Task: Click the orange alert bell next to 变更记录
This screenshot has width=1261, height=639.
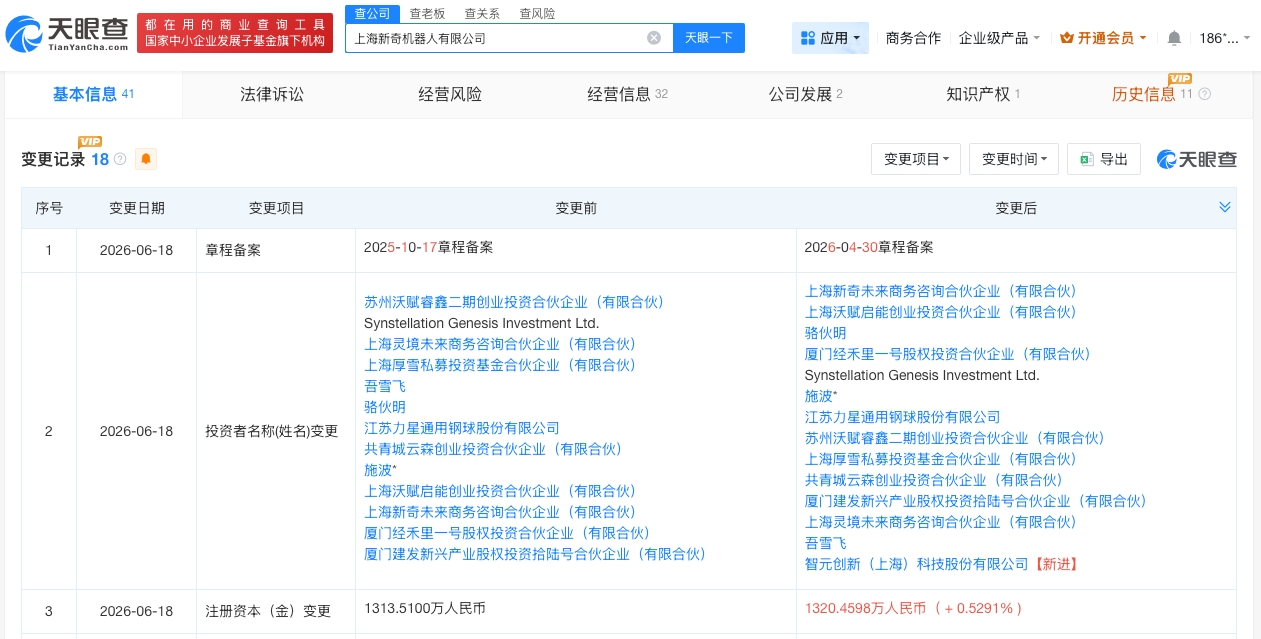Action: click(x=146, y=159)
